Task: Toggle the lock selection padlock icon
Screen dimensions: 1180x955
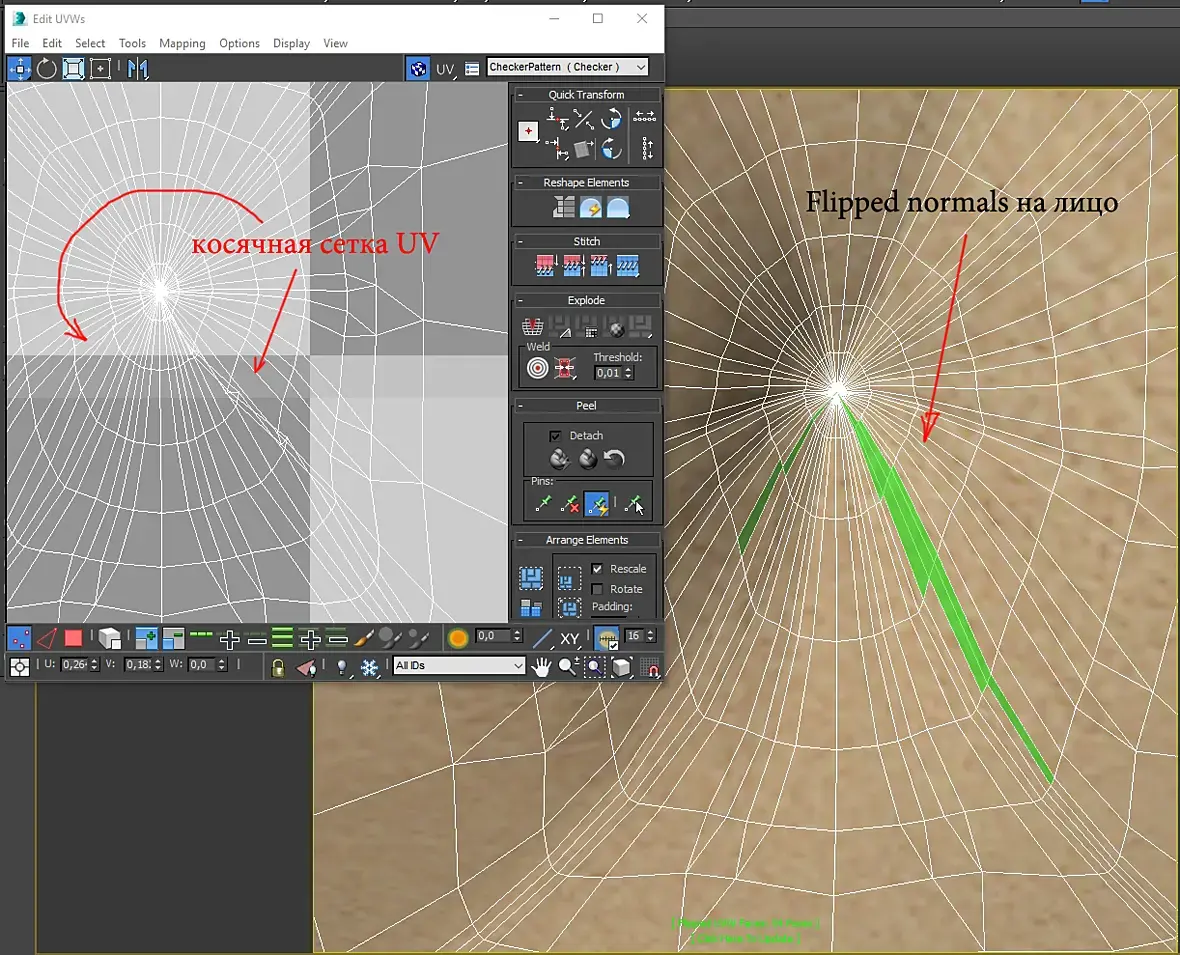Action: coord(278,667)
